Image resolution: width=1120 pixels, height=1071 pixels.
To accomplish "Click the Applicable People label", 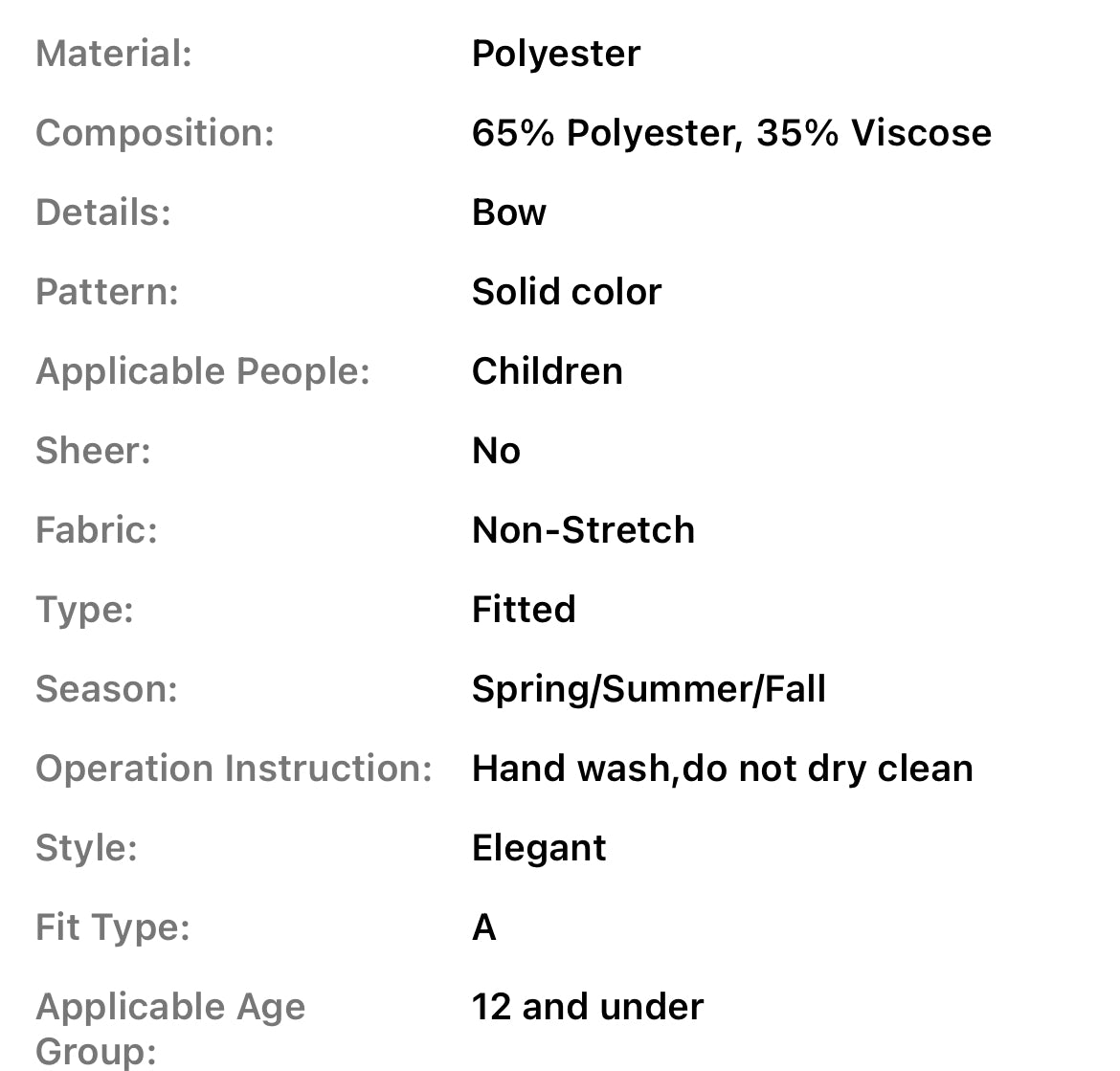I will [203, 371].
